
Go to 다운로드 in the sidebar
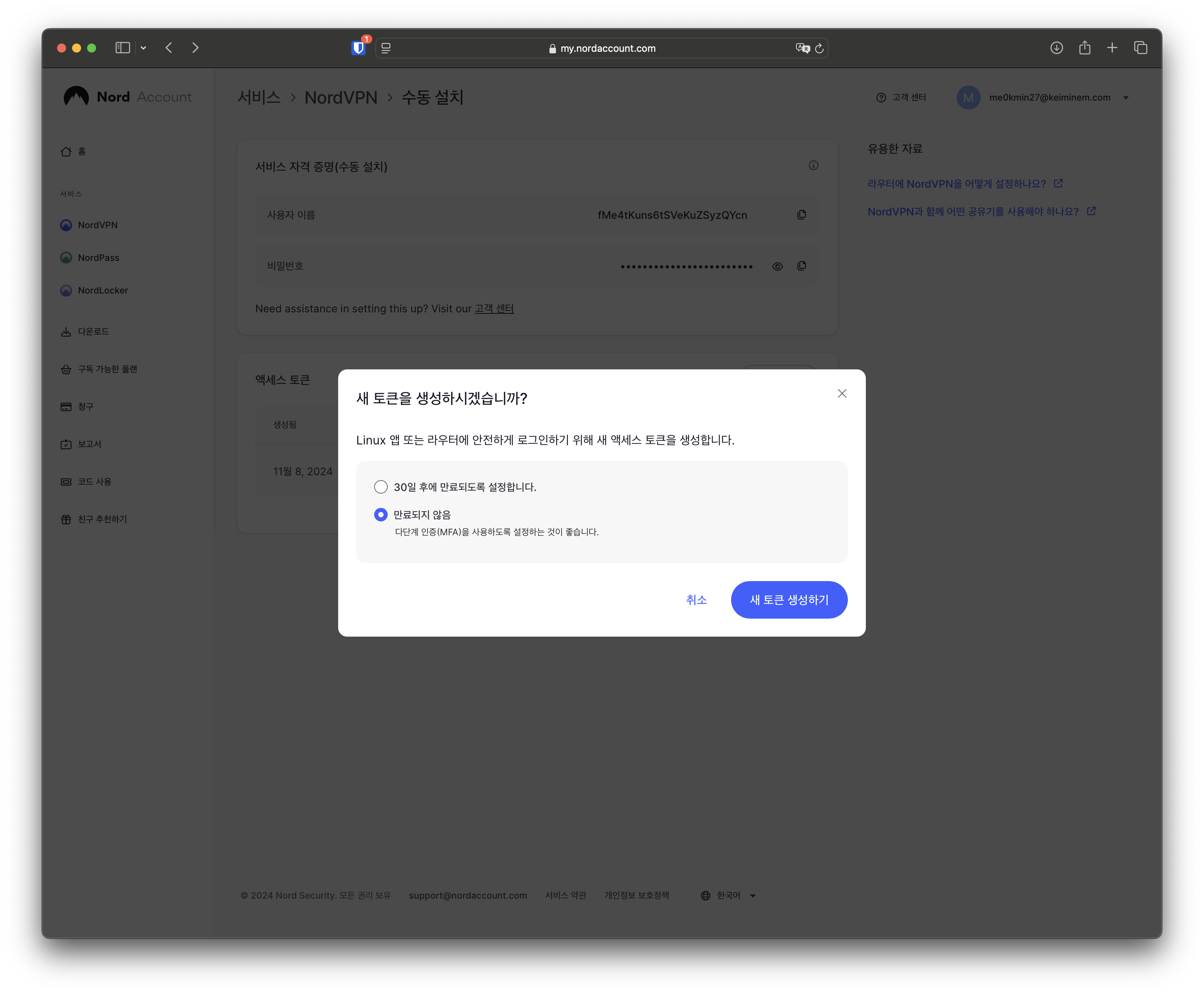click(x=93, y=331)
